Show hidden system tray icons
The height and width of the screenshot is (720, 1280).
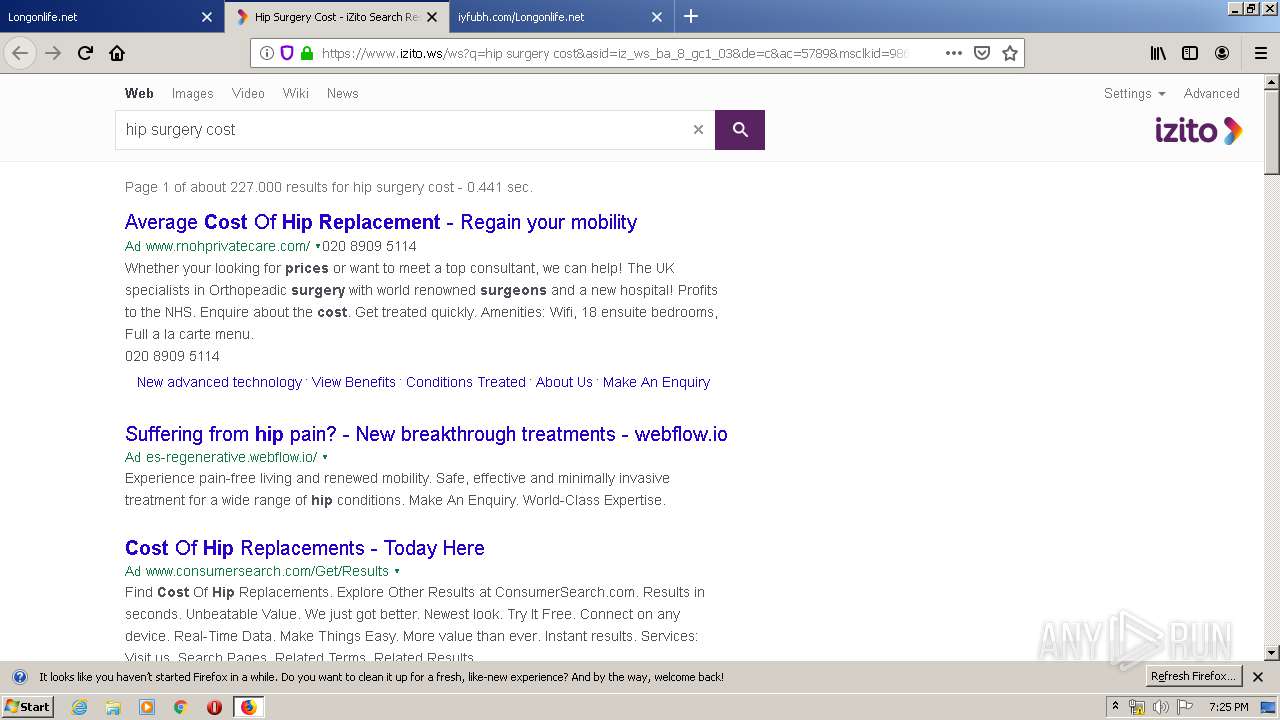[1116, 706]
